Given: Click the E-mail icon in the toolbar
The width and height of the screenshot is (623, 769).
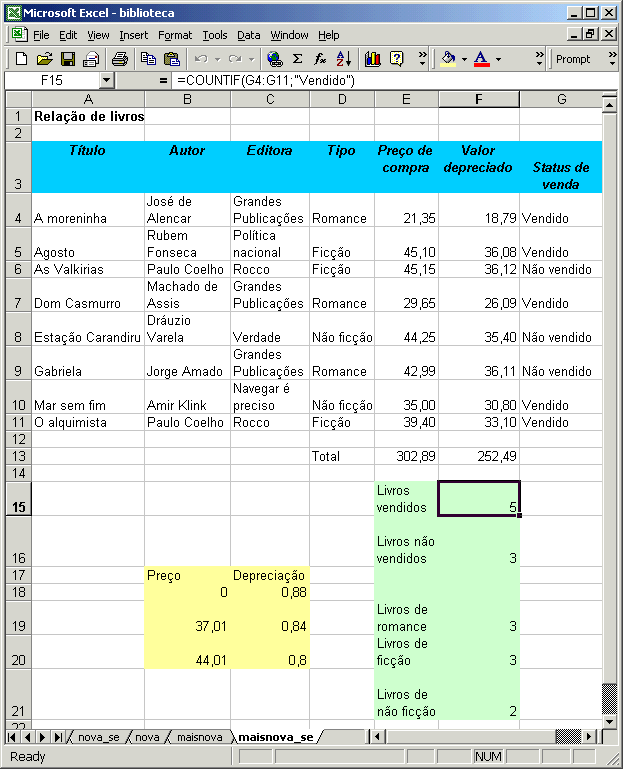Looking at the screenshot, I should click(91, 59).
